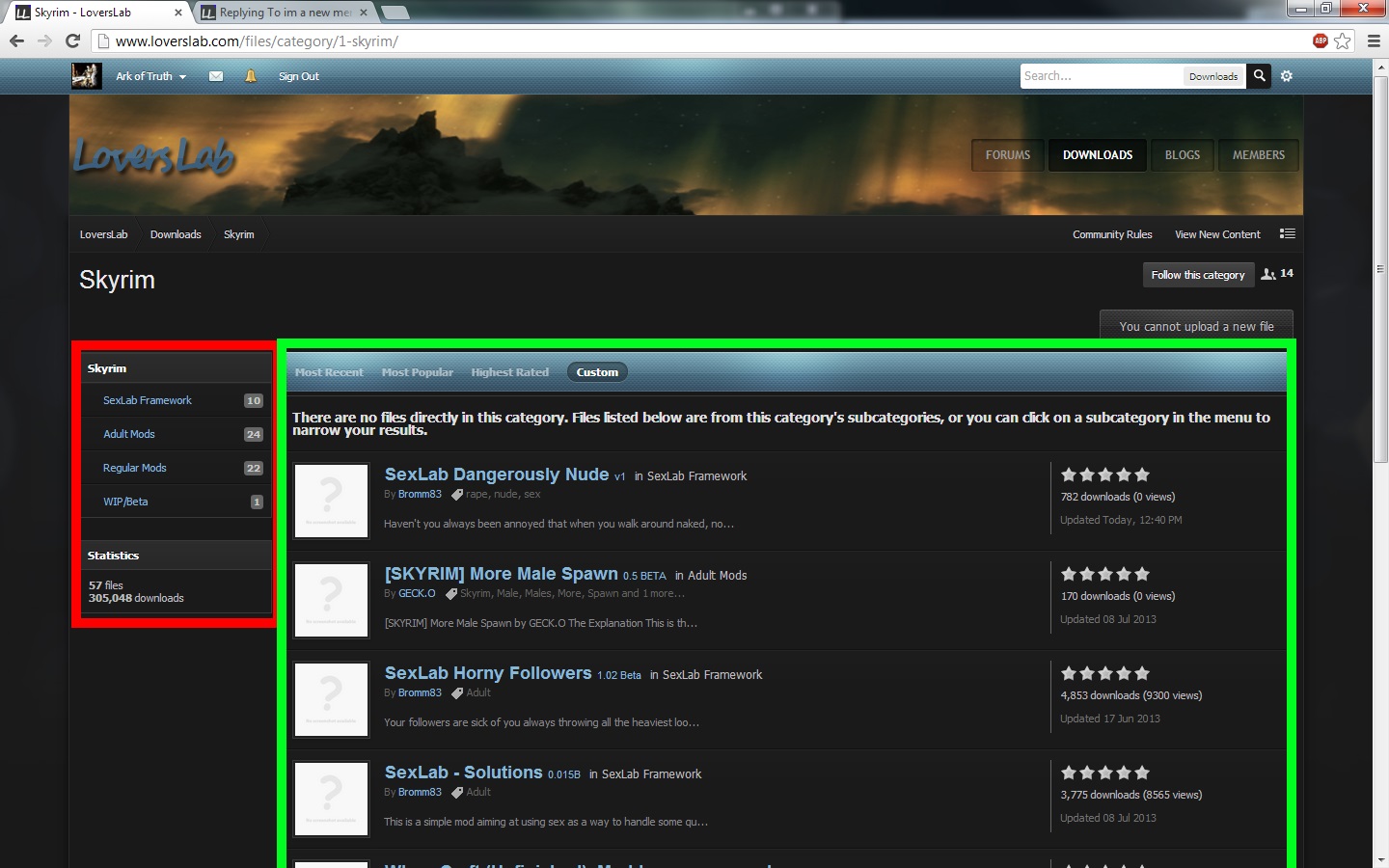The height and width of the screenshot is (868, 1389).
Task: Open the Community Rules link
Action: (1112, 234)
